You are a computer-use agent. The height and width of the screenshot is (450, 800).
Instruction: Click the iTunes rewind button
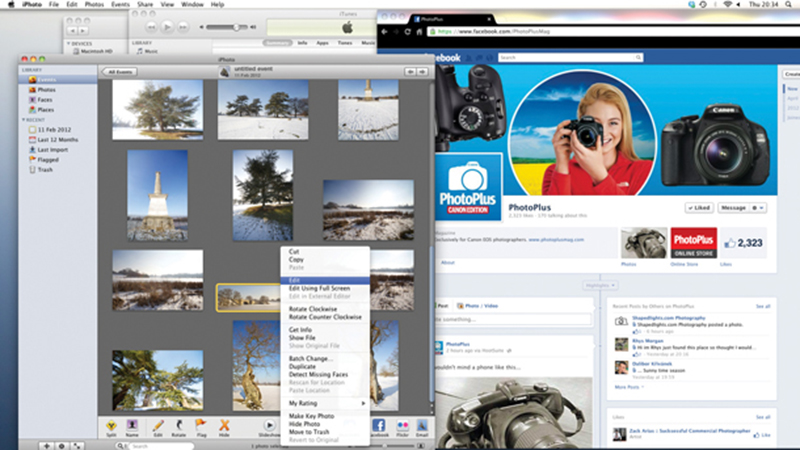tap(151, 27)
